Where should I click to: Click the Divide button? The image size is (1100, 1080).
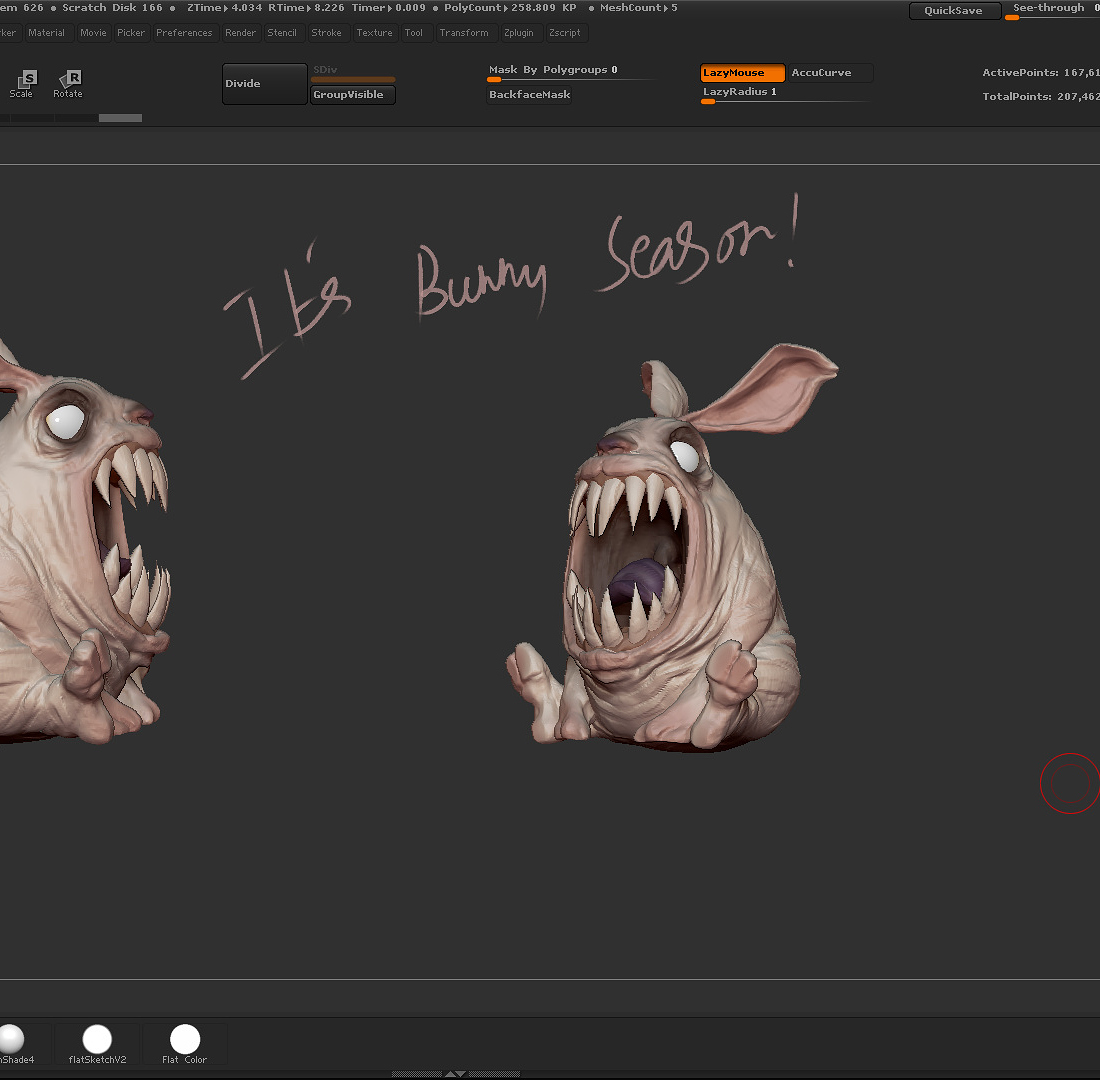pyautogui.click(x=264, y=84)
